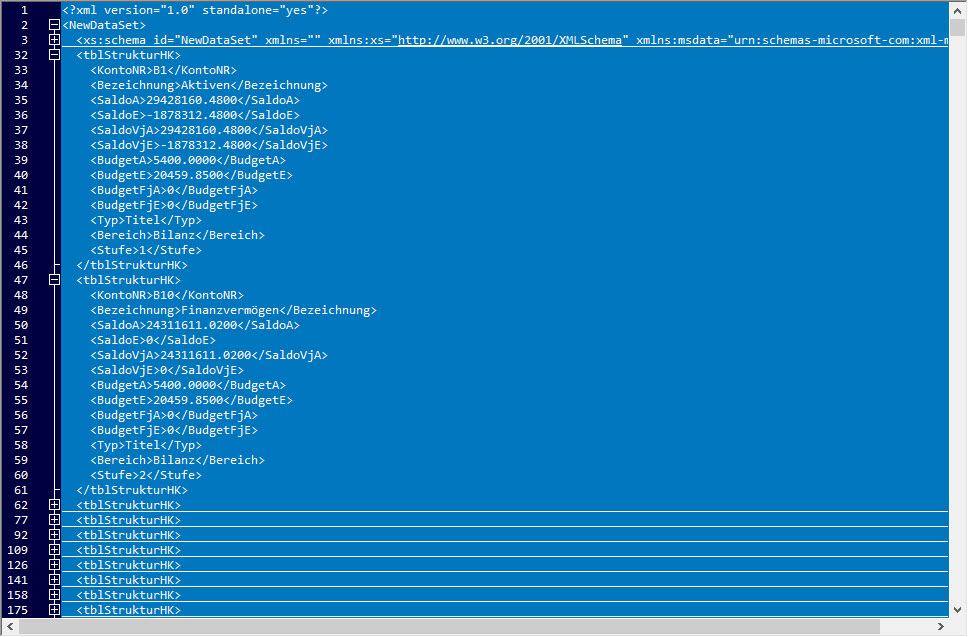Collapse the tblStrukturHK block at line 47
Screen dimensions: 968x637
(54, 280)
